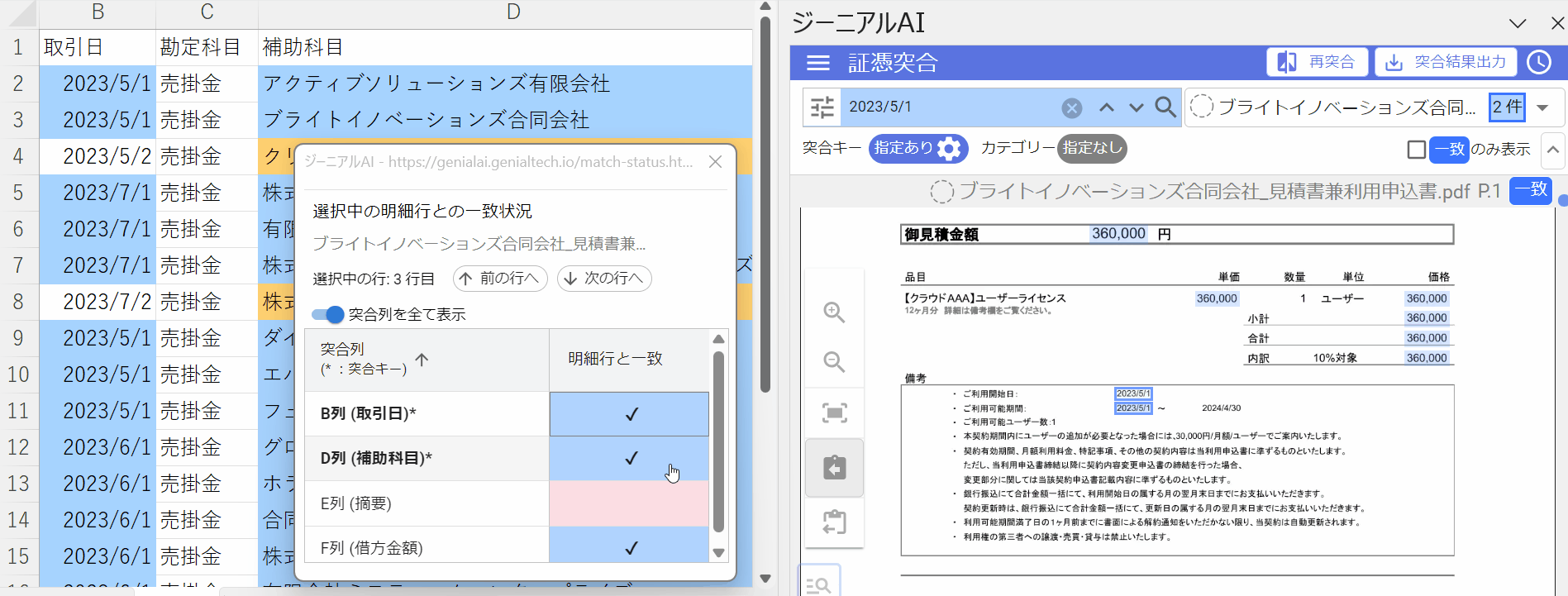1568x596 pixels.
Task: Select column C header in spreadsheet
Action: 207,12
